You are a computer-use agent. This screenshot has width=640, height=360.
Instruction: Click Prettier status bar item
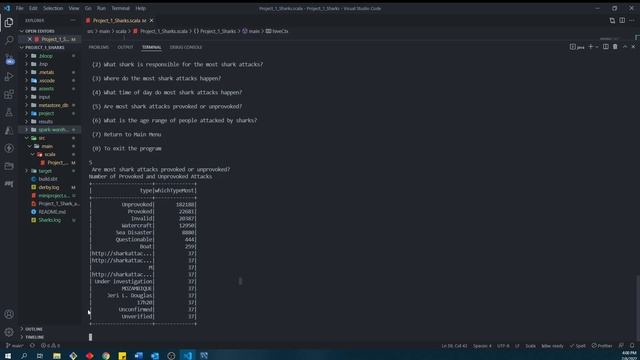[602, 346]
